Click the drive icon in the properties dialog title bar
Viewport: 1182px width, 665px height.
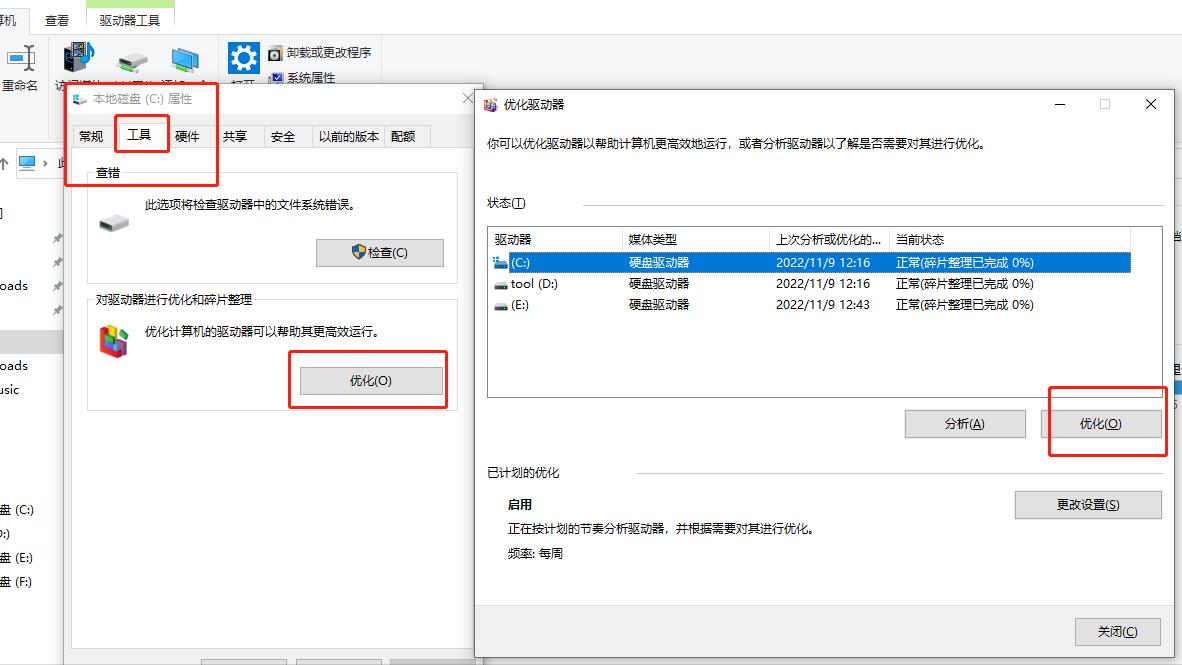(79, 98)
